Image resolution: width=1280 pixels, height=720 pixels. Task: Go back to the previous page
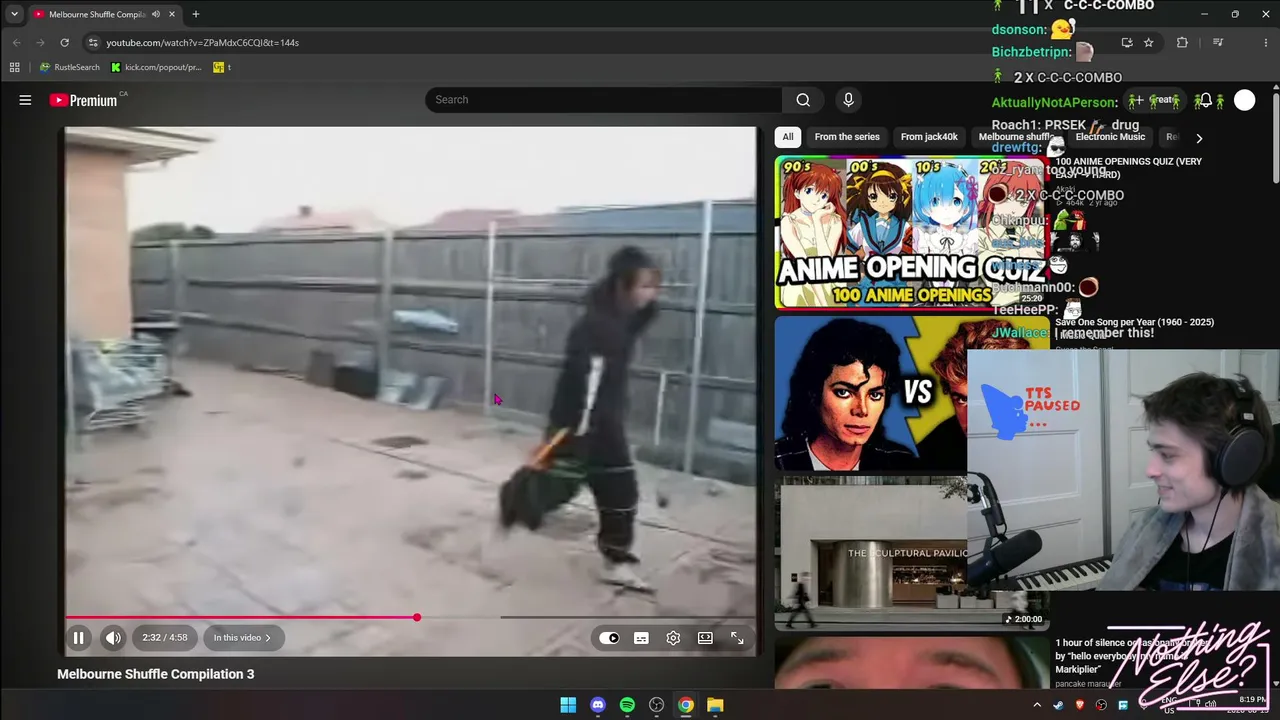(x=16, y=43)
